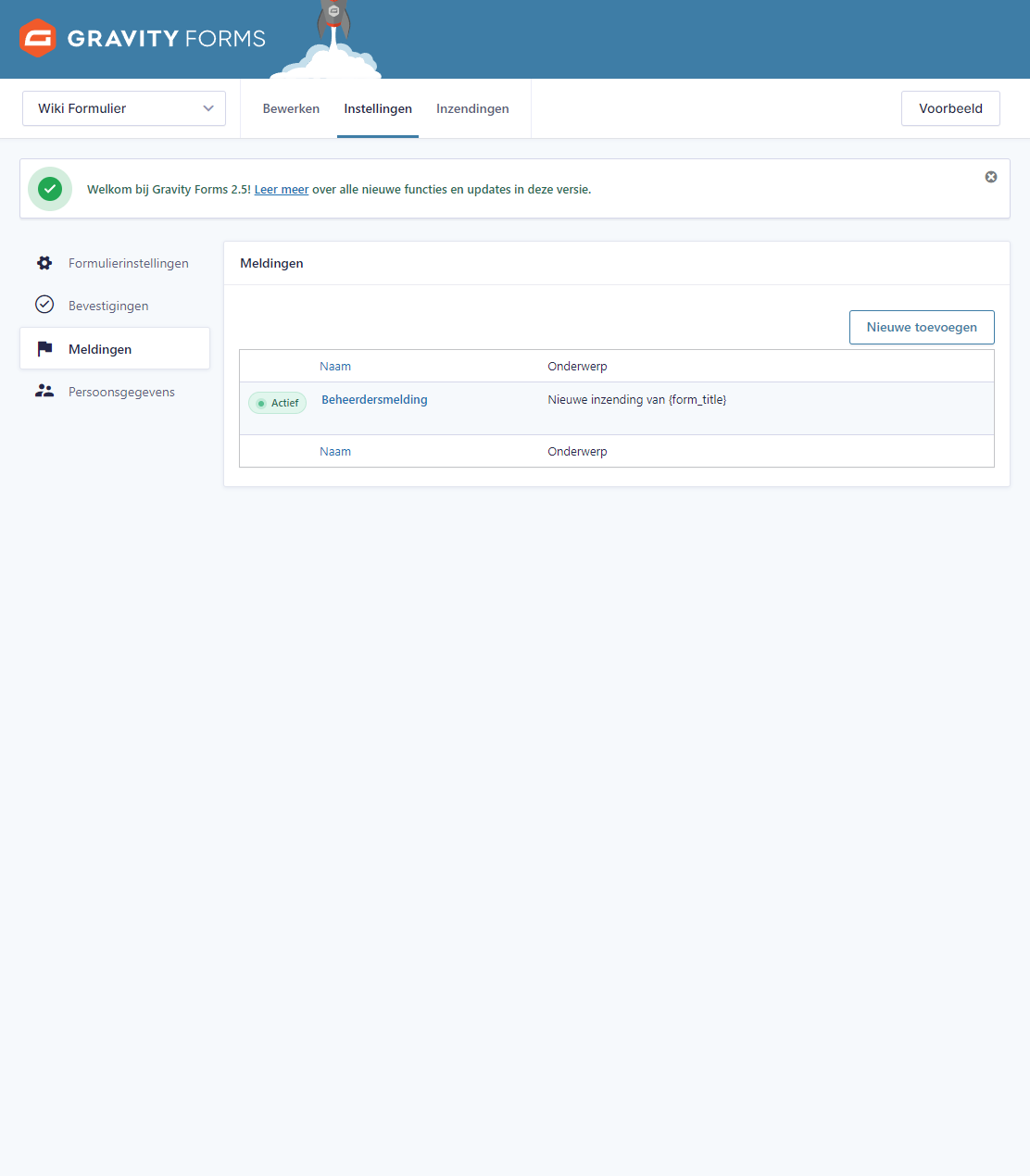The height and width of the screenshot is (1176, 1030).
Task: Select the Instellingen tab
Action: (378, 108)
